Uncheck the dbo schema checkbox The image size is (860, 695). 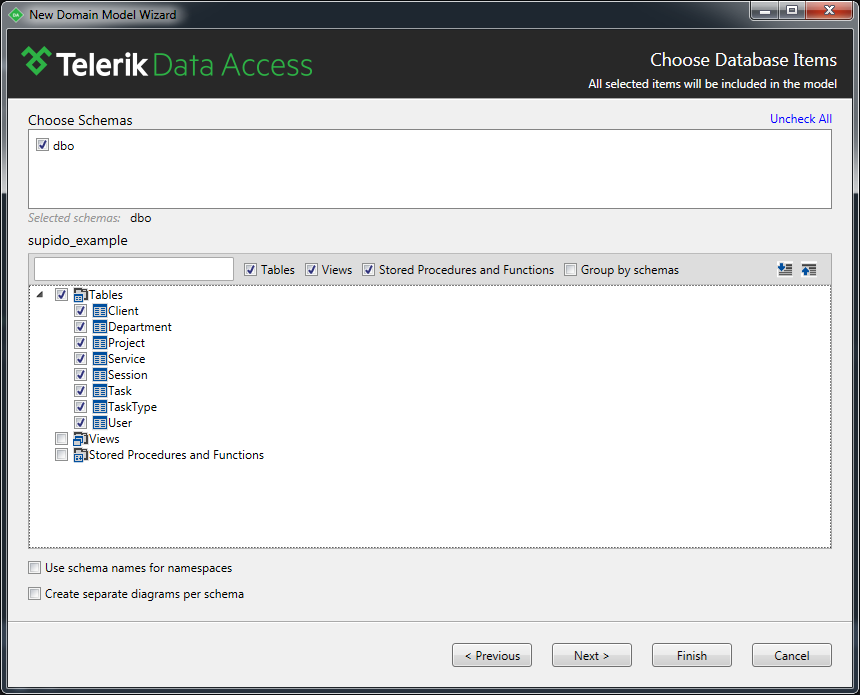coord(42,145)
